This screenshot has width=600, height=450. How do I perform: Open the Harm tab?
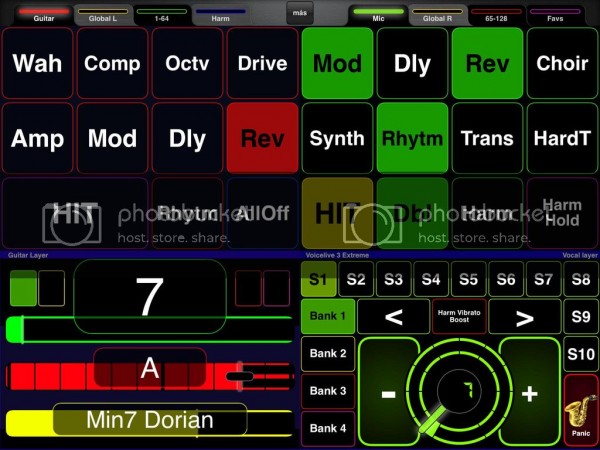[221, 15]
